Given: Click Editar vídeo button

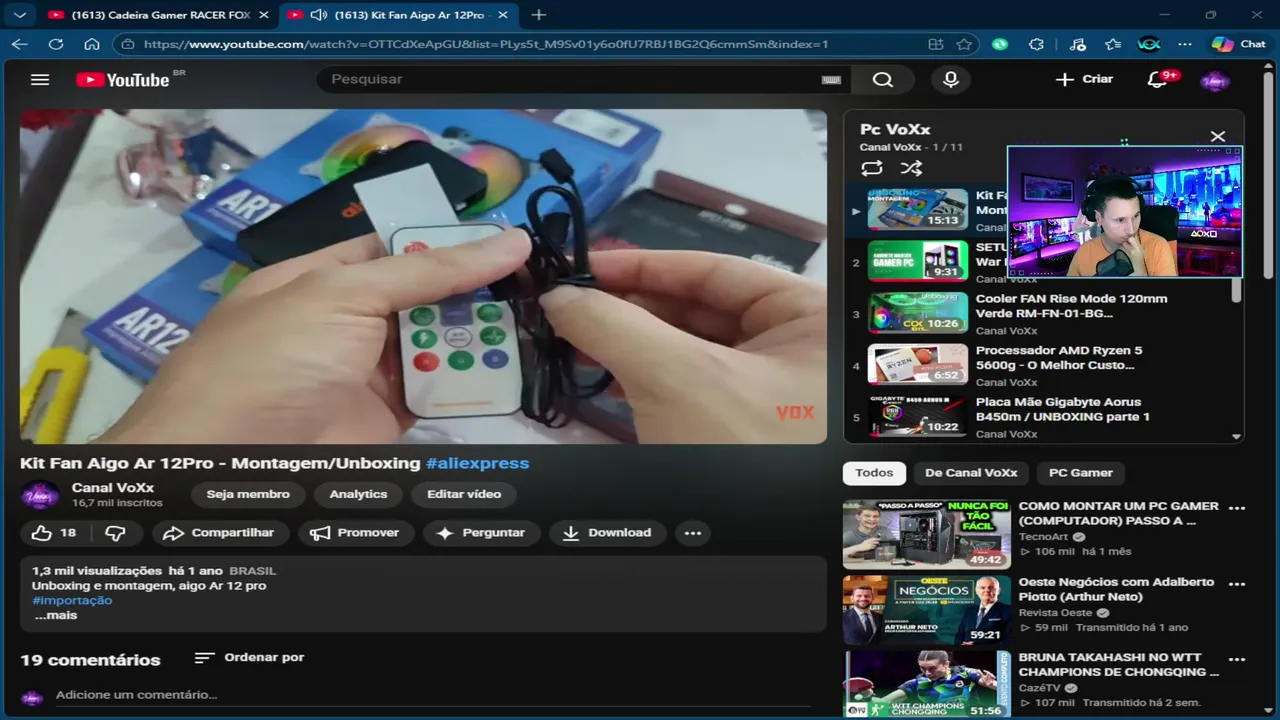Looking at the screenshot, I should tap(464, 494).
